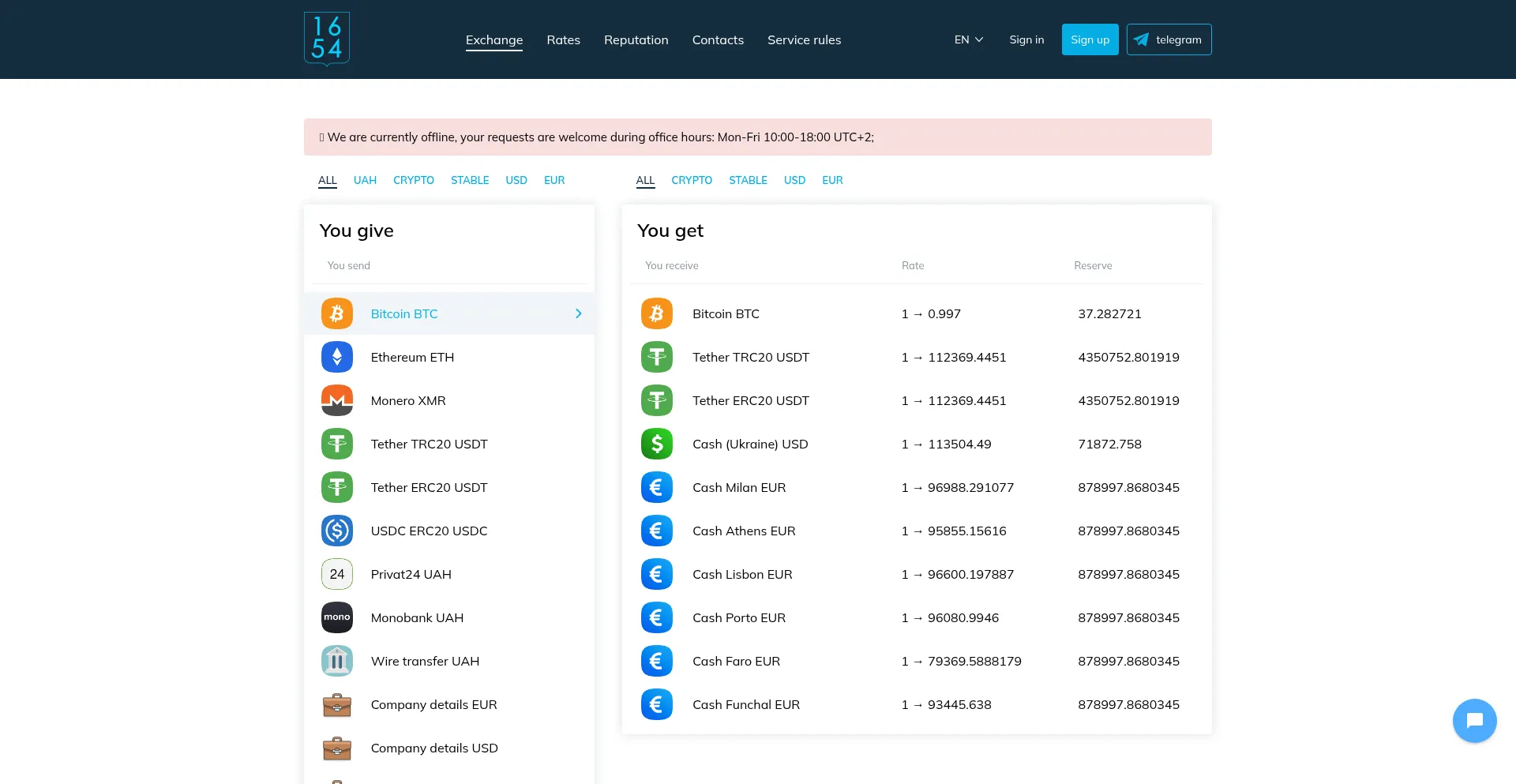Click the Wire transfer UAH bank icon

tap(337, 661)
